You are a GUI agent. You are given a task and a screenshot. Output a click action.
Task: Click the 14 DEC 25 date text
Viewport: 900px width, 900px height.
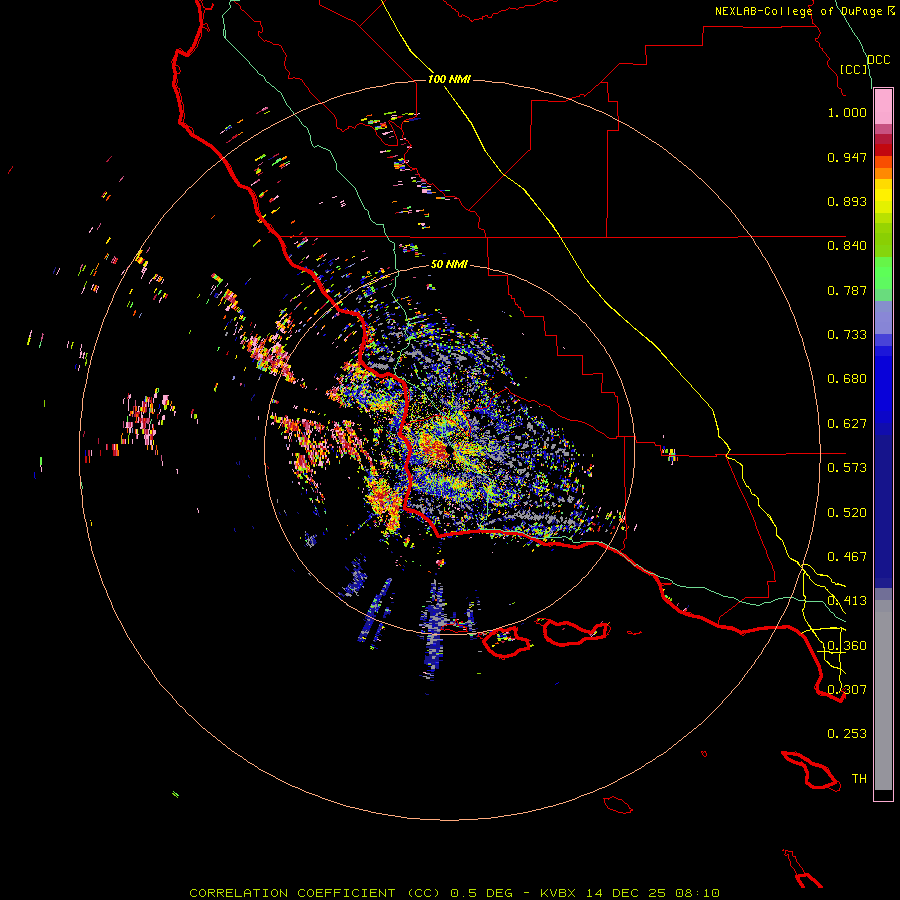coord(626,893)
